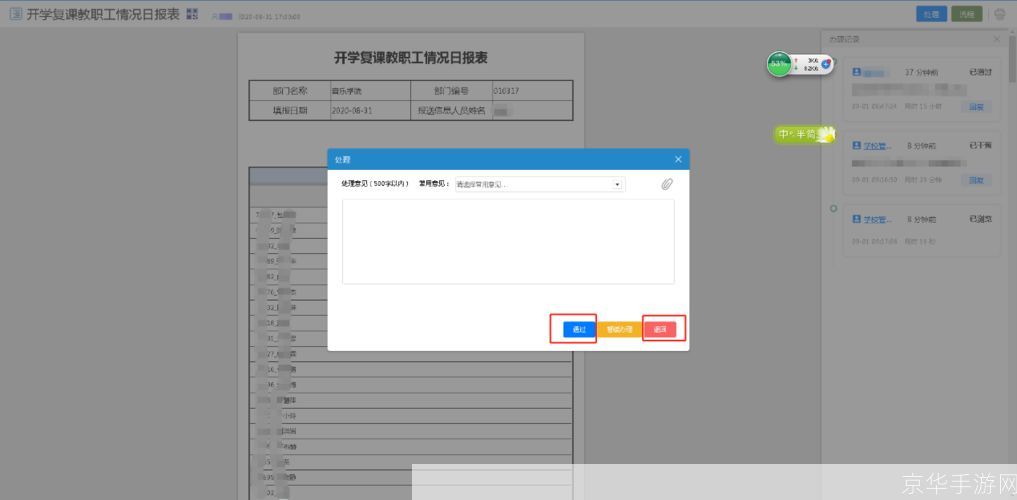Click the 开学复课教职工情况日报表 document heading
Viewport: 1017px width, 500px height.
(411, 58)
